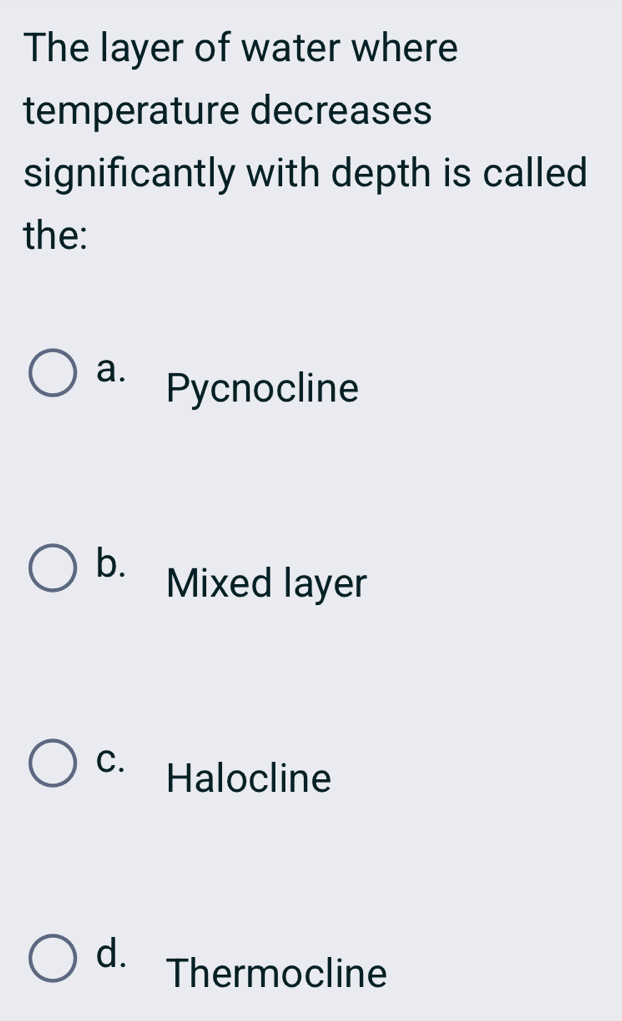
Task: Click the Pycnocline answer text
Action: pyautogui.click(x=262, y=389)
